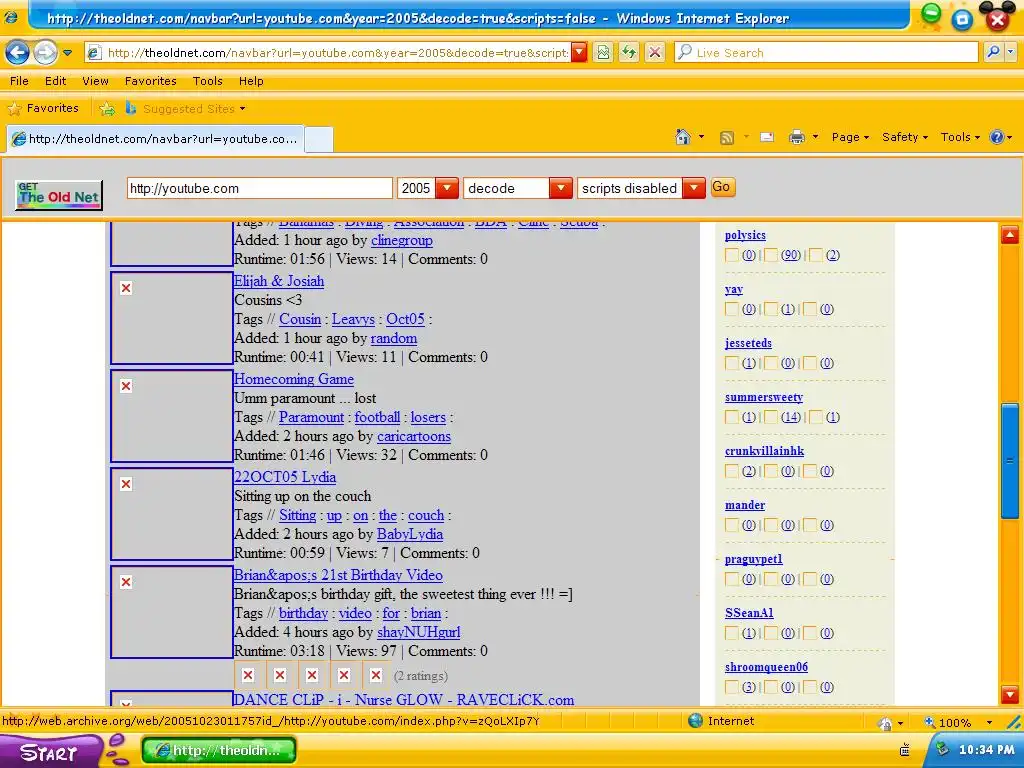Open the summersweety user link
This screenshot has height=768, width=1024.
(x=763, y=397)
